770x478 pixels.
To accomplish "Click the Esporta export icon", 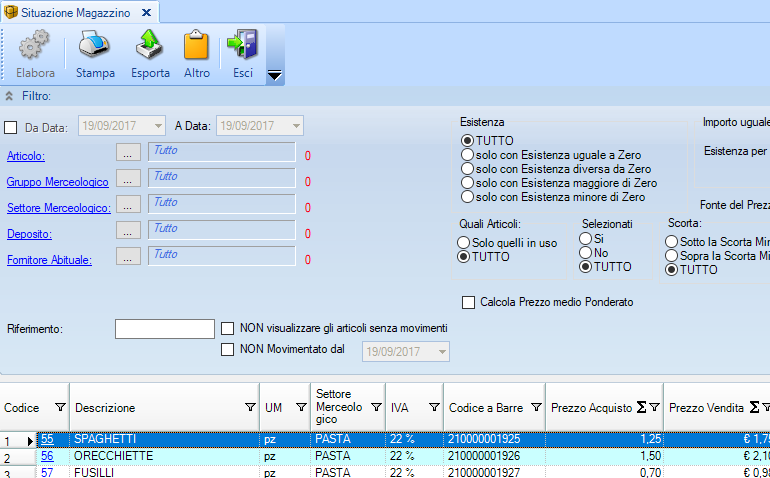I will coord(150,47).
